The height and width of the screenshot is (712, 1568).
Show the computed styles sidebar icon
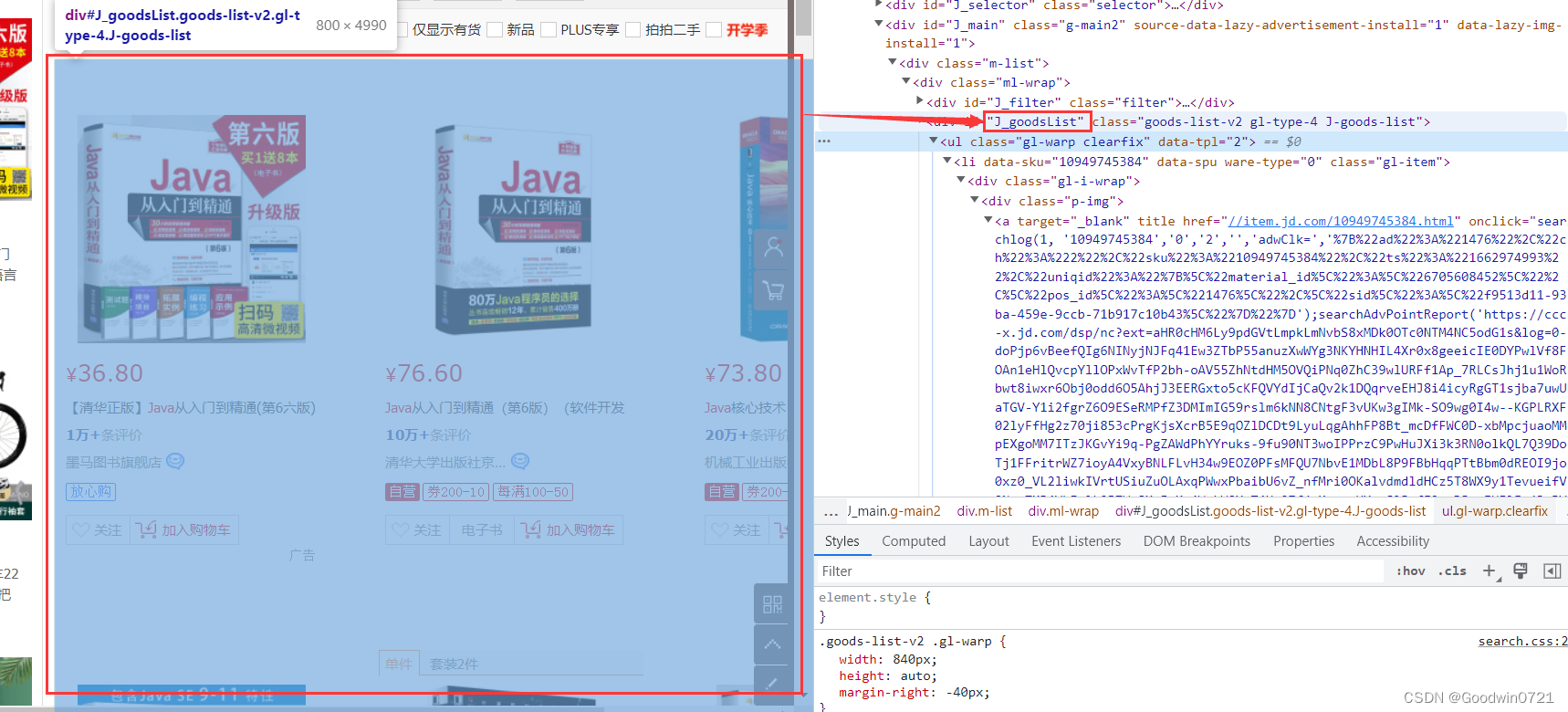click(x=1552, y=571)
